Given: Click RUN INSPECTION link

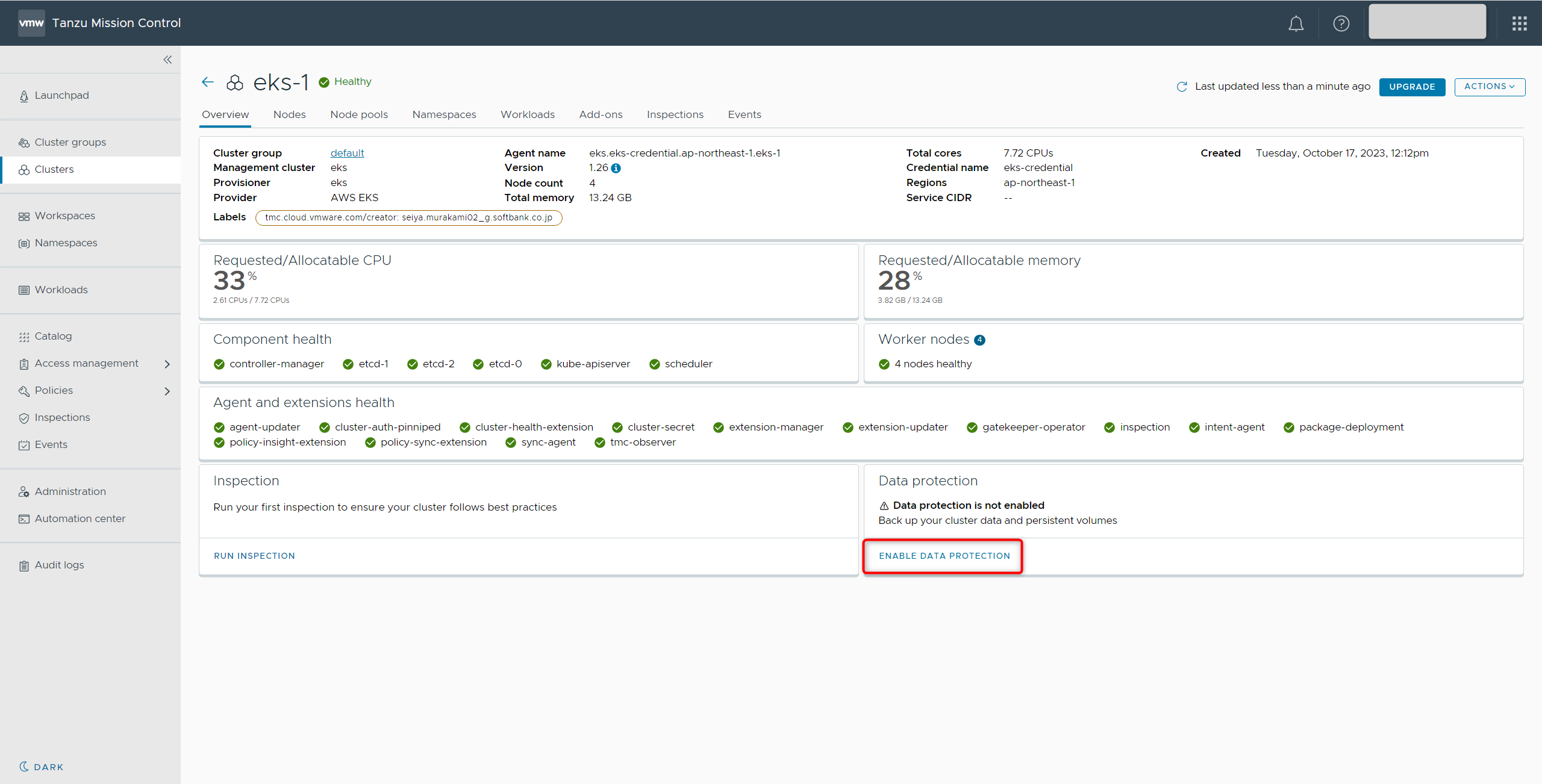Looking at the screenshot, I should (x=254, y=556).
